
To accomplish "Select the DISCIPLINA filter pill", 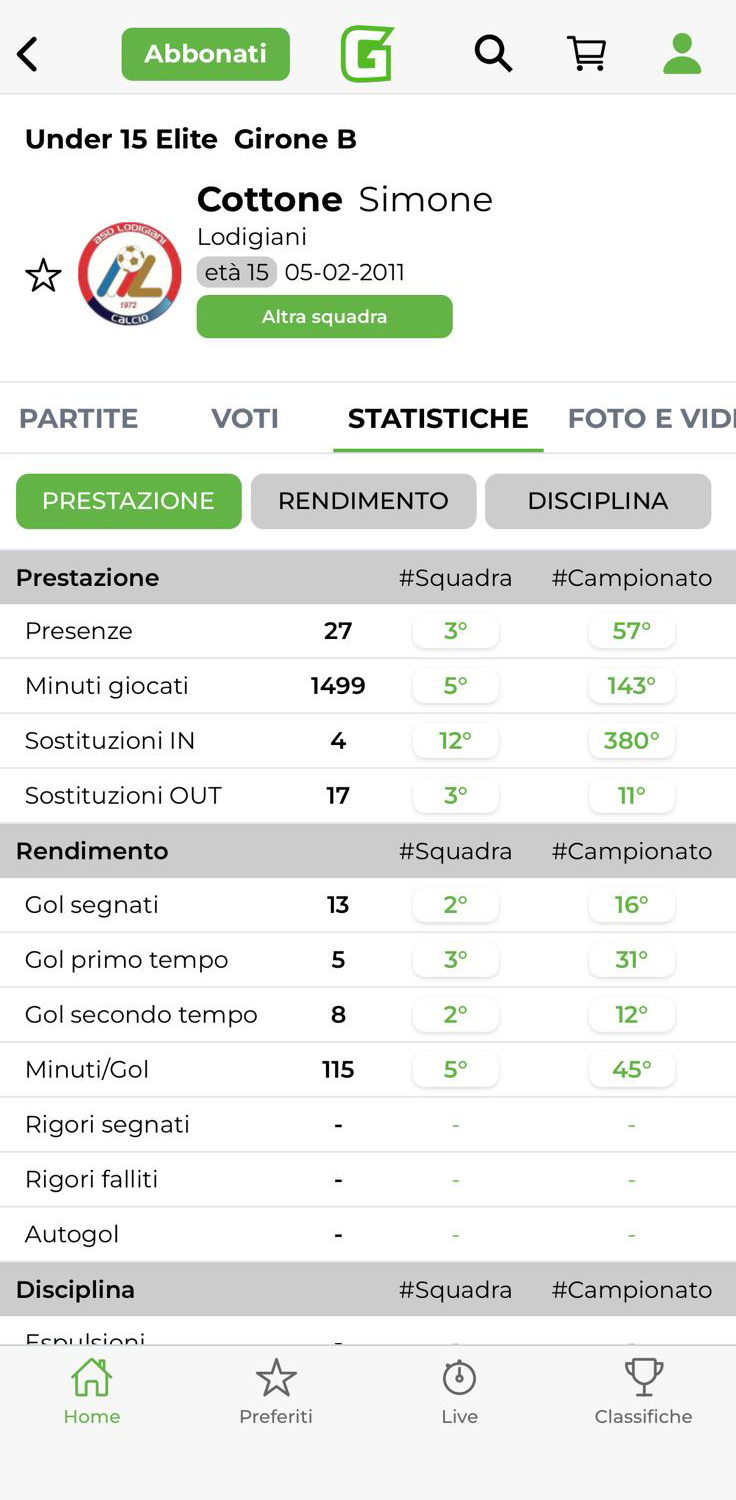I will click(598, 501).
